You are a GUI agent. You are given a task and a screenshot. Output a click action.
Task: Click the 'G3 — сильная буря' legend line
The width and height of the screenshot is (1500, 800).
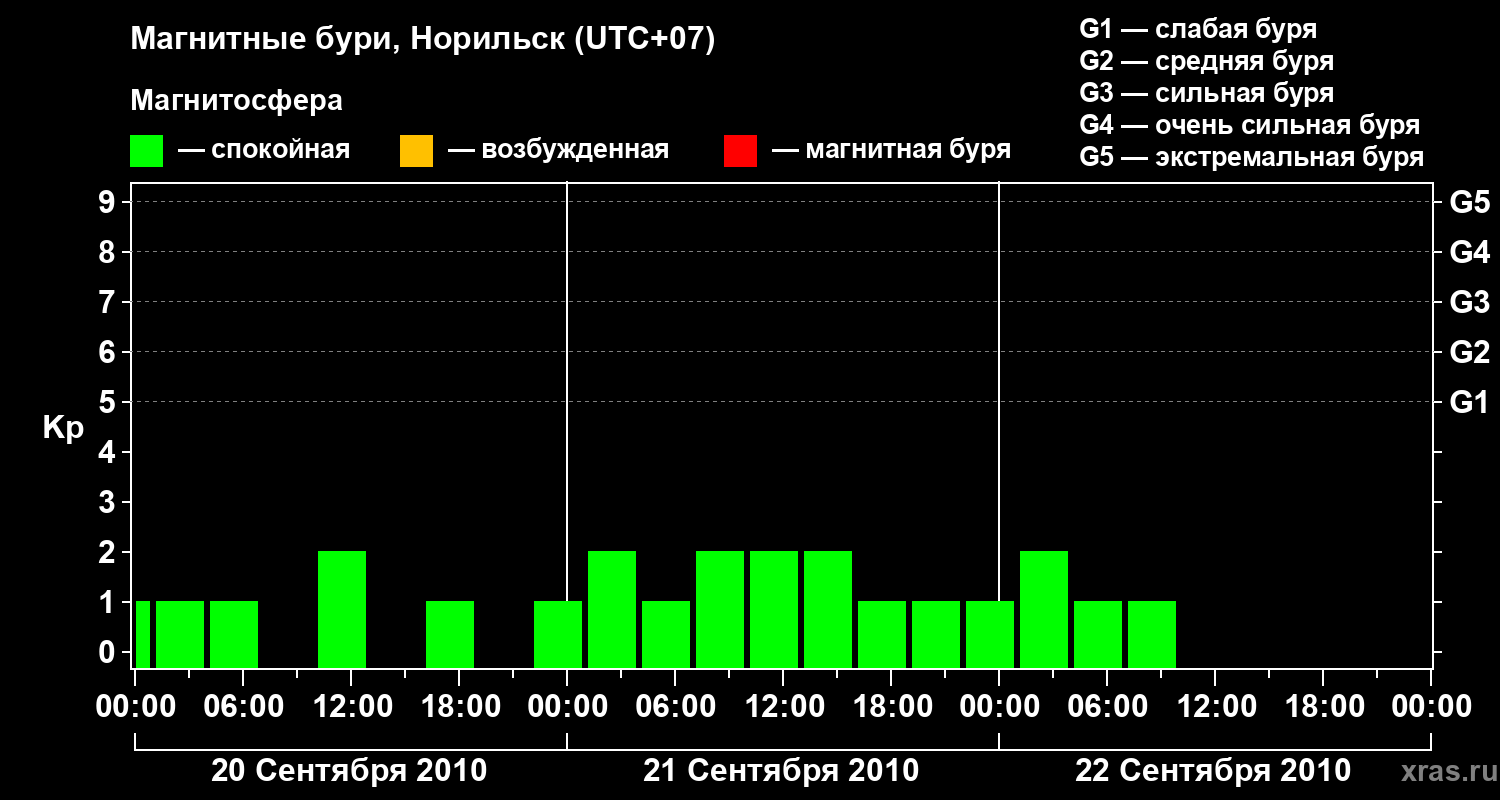(1206, 93)
